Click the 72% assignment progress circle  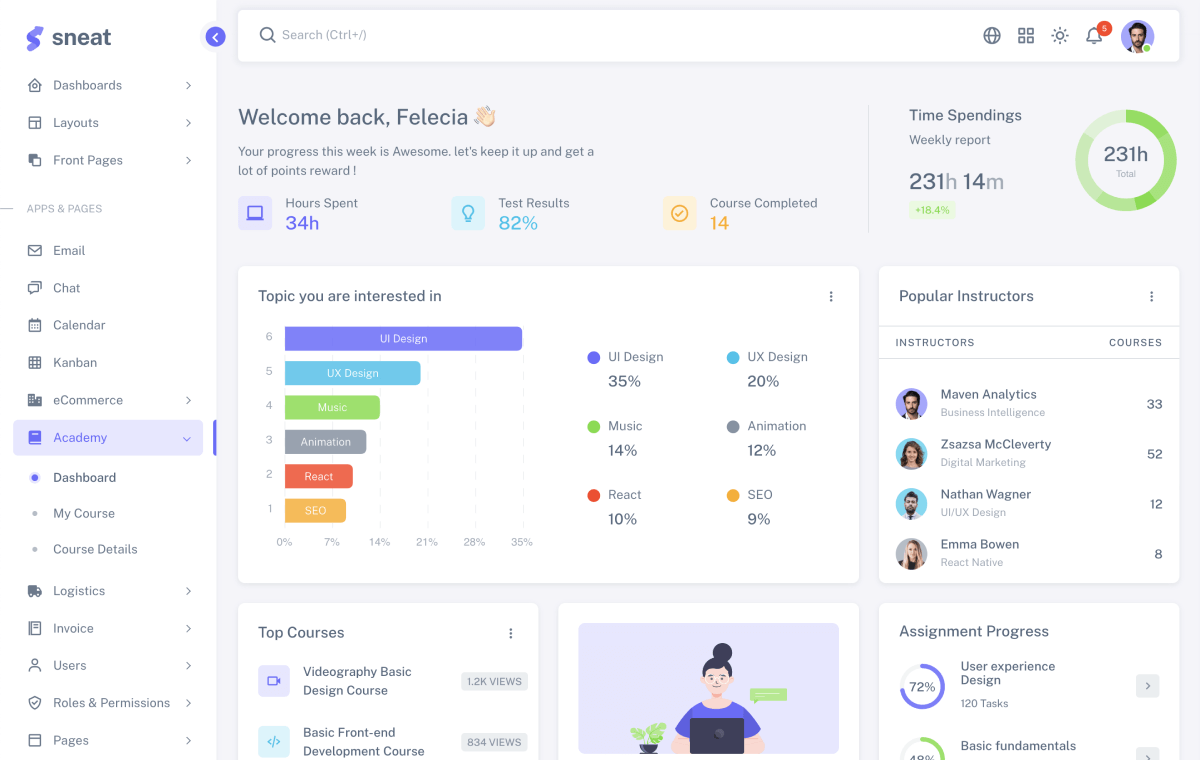tap(921, 686)
